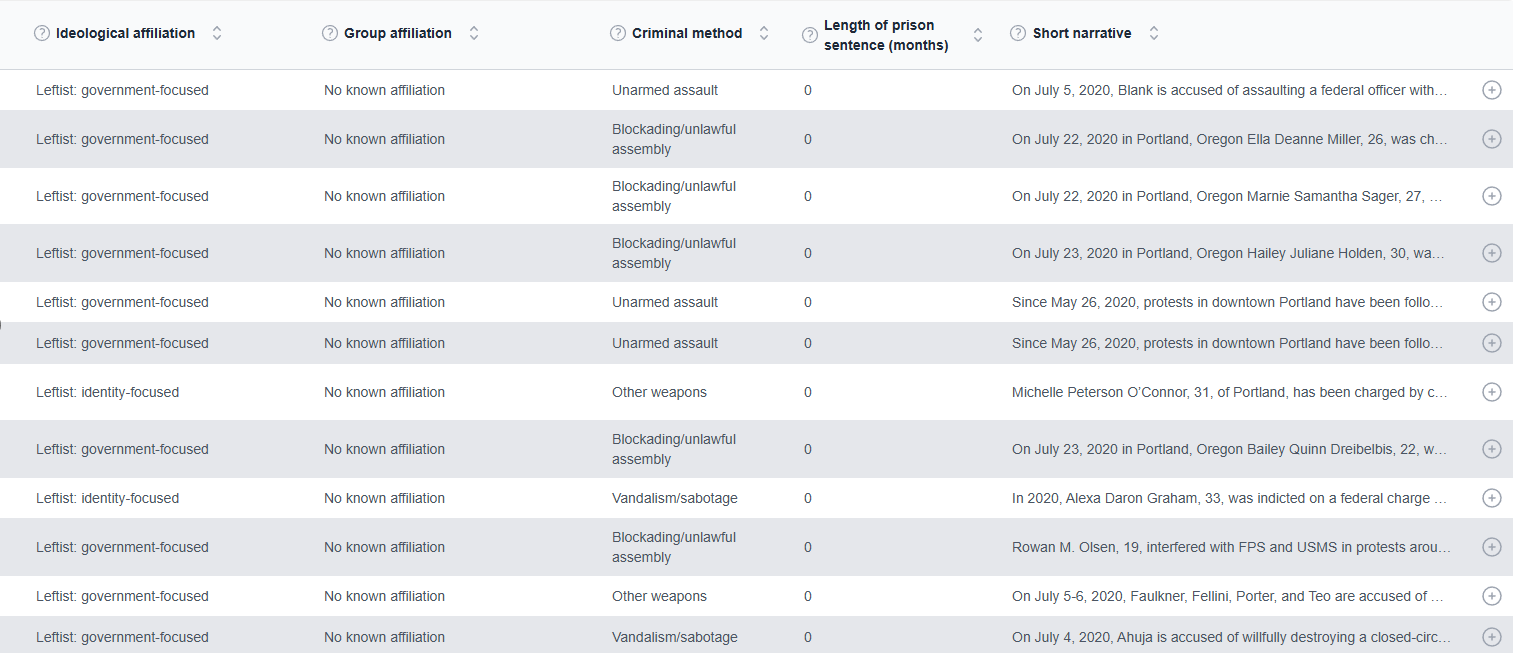Click help icon beside Criminal method header
1513x653 pixels.
(618, 33)
